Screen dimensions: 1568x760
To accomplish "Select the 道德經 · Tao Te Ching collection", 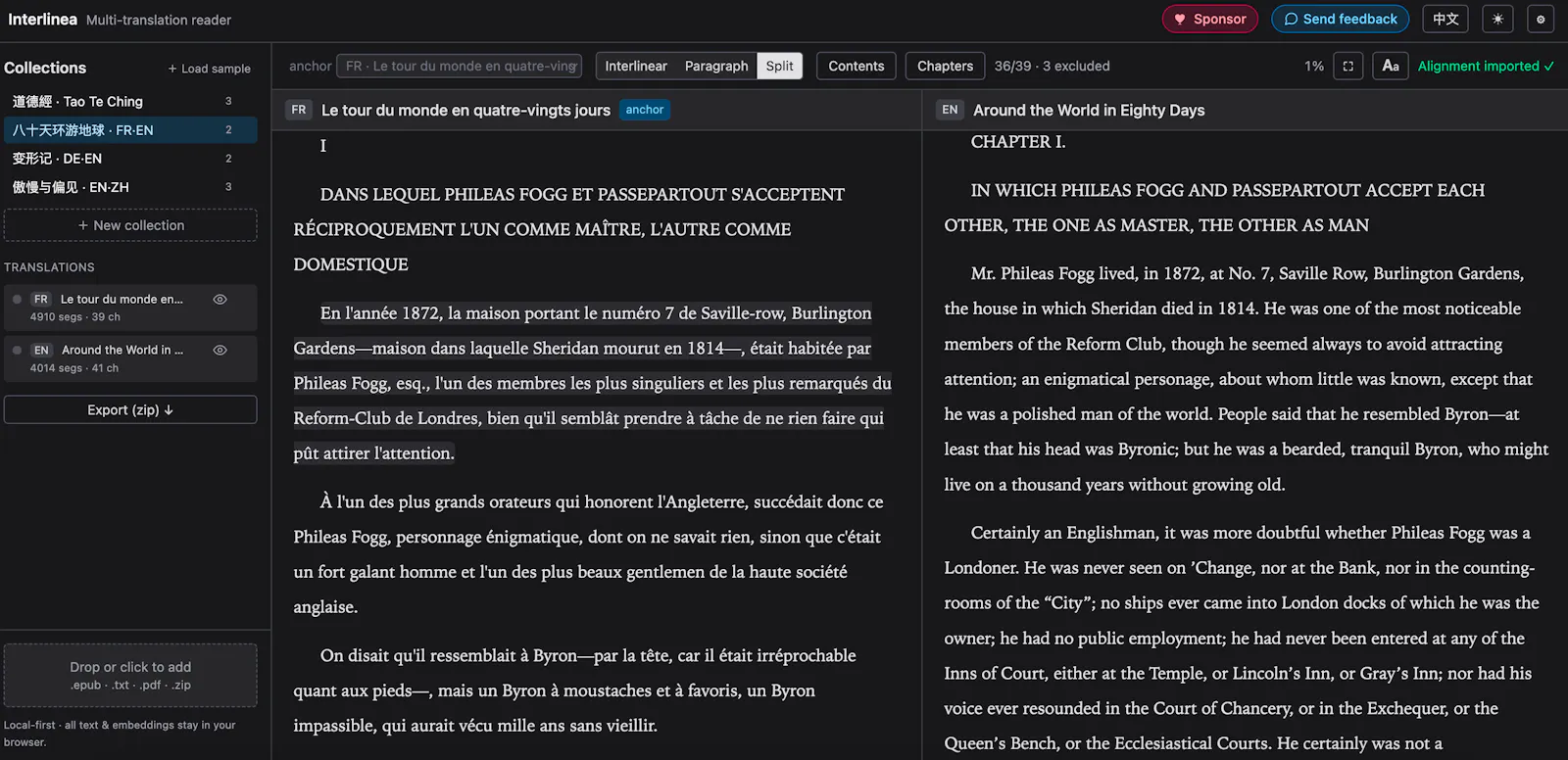I will [x=130, y=102].
